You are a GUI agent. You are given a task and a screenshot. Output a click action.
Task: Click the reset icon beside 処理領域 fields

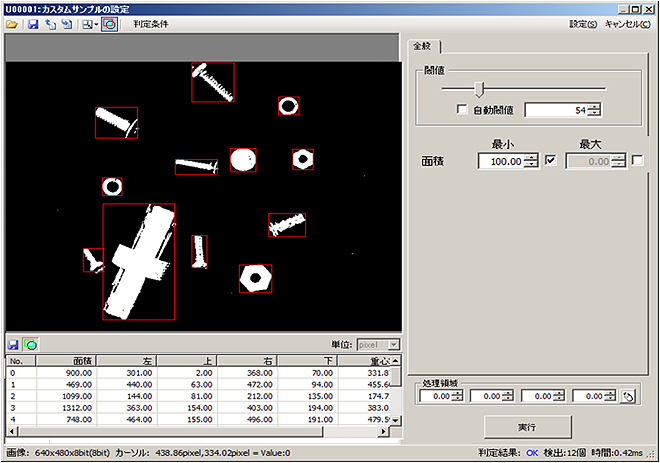coord(627,397)
